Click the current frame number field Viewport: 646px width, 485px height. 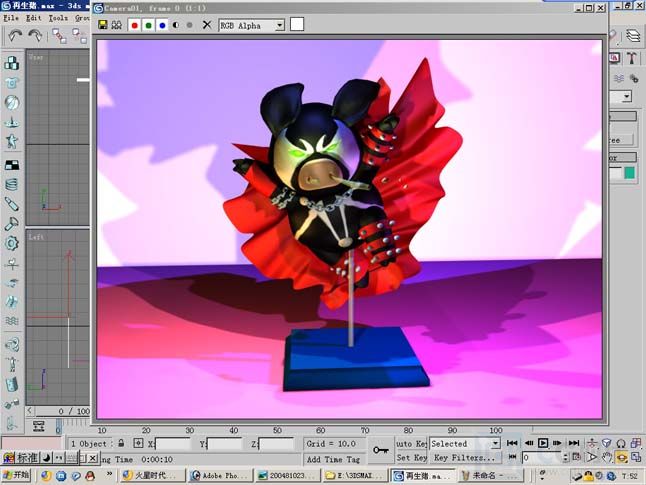point(541,457)
